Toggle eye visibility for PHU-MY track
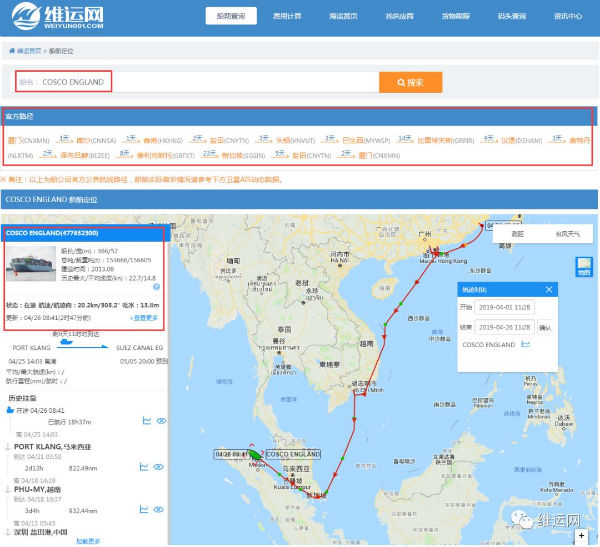 click(160, 510)
